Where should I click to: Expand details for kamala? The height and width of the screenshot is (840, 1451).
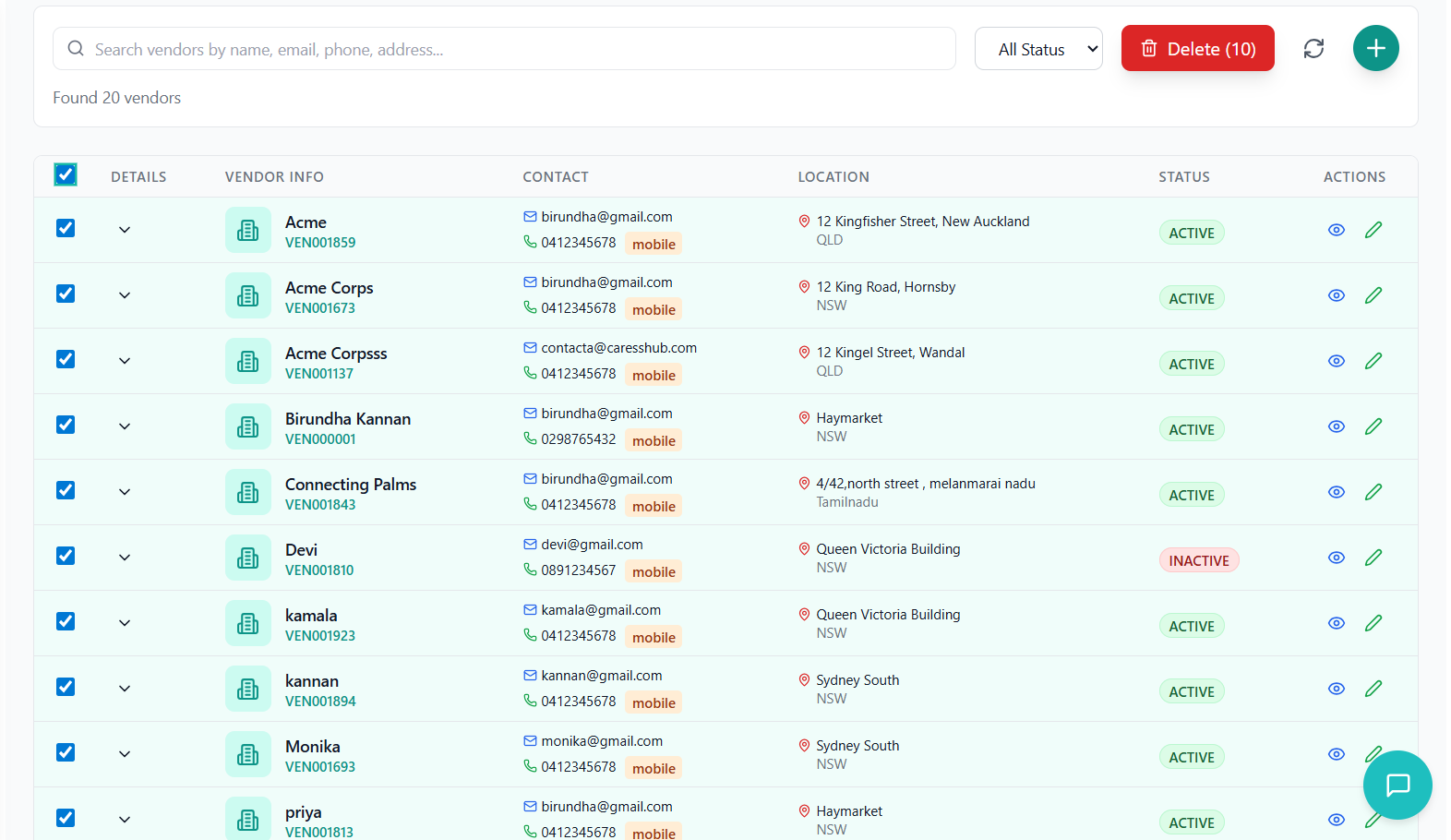coord(125,623)
